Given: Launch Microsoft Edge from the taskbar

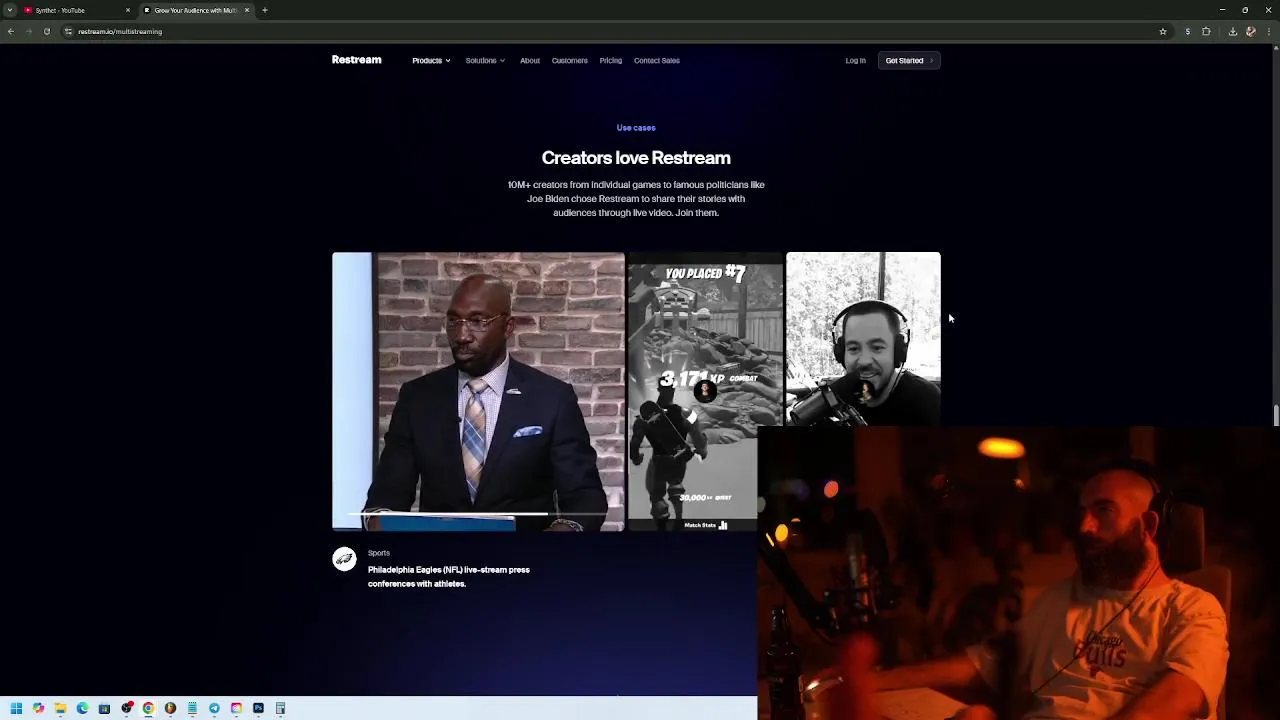Looking at the screenshot, I should pyautogui.click(x=82, y=708).
